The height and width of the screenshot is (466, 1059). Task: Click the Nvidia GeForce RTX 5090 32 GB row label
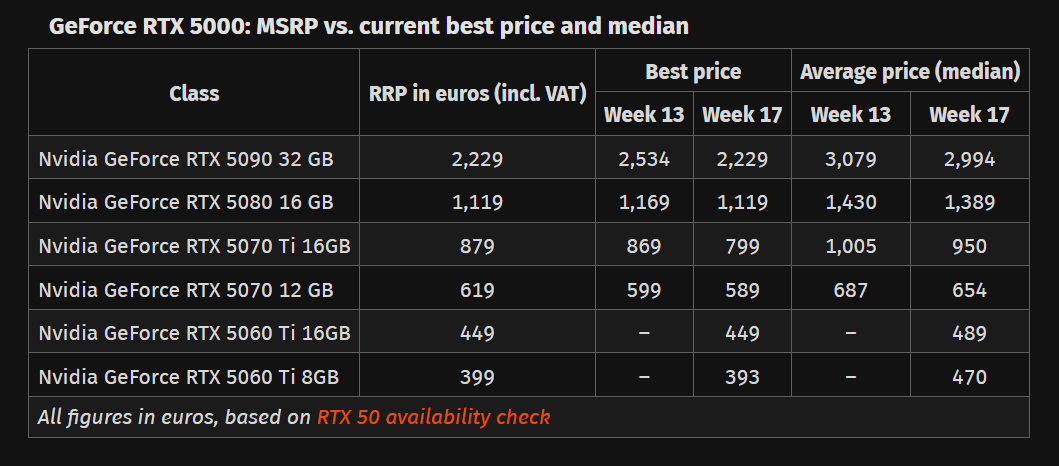186,158
